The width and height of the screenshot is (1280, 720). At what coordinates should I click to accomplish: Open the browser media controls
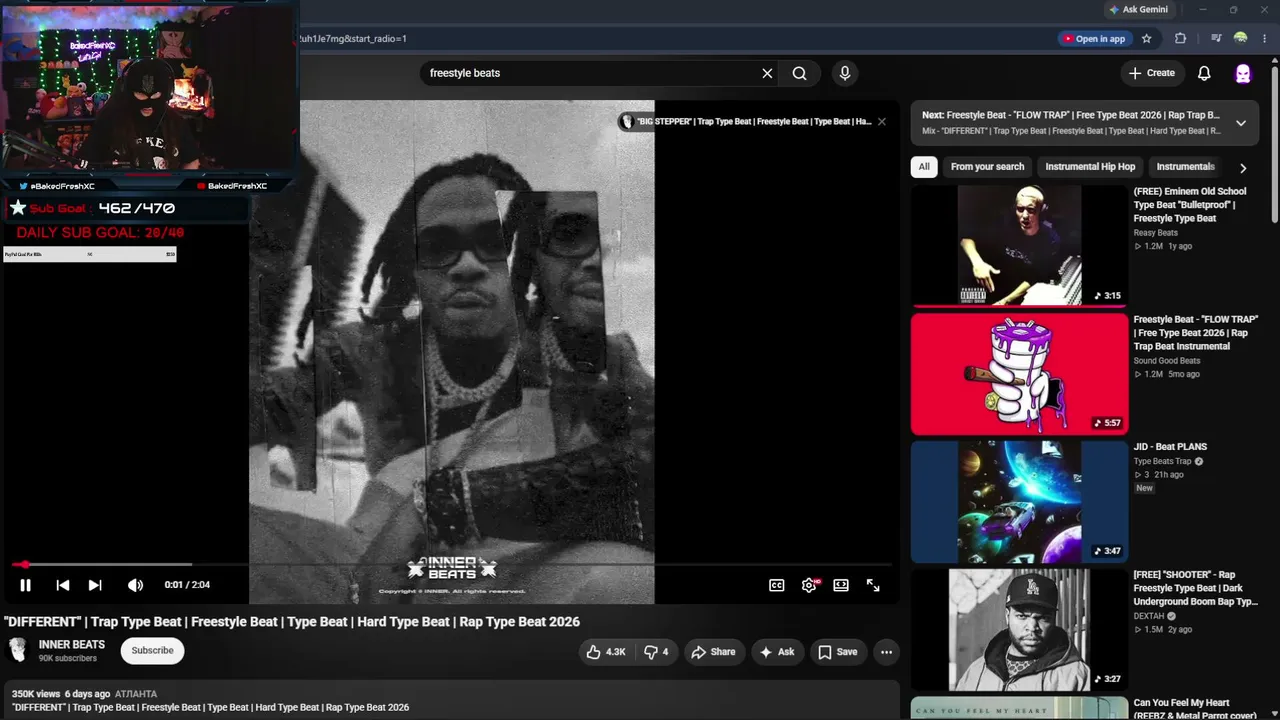click(1216, 39)
